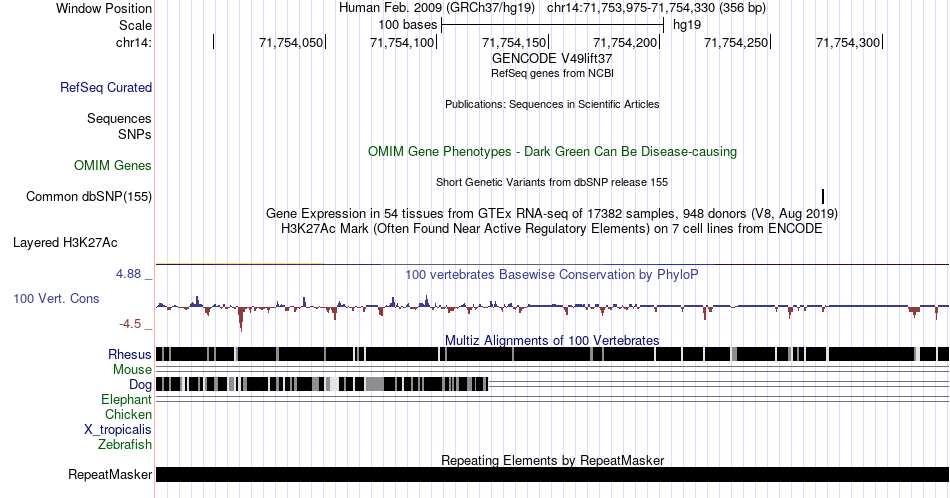Click the black RepeatMasker element bar
Viewport: 950px width, 498px height.
[x=552, y=474]
